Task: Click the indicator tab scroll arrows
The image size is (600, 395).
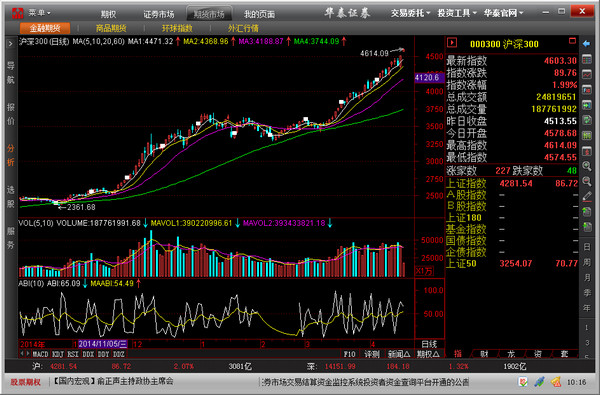Action: tap(25, 354)
